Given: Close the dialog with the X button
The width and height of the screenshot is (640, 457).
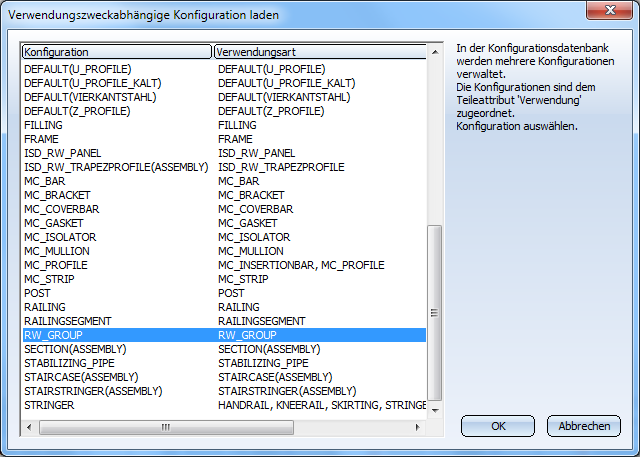Looking at the screenshot, I should click(x=609, y=10).
